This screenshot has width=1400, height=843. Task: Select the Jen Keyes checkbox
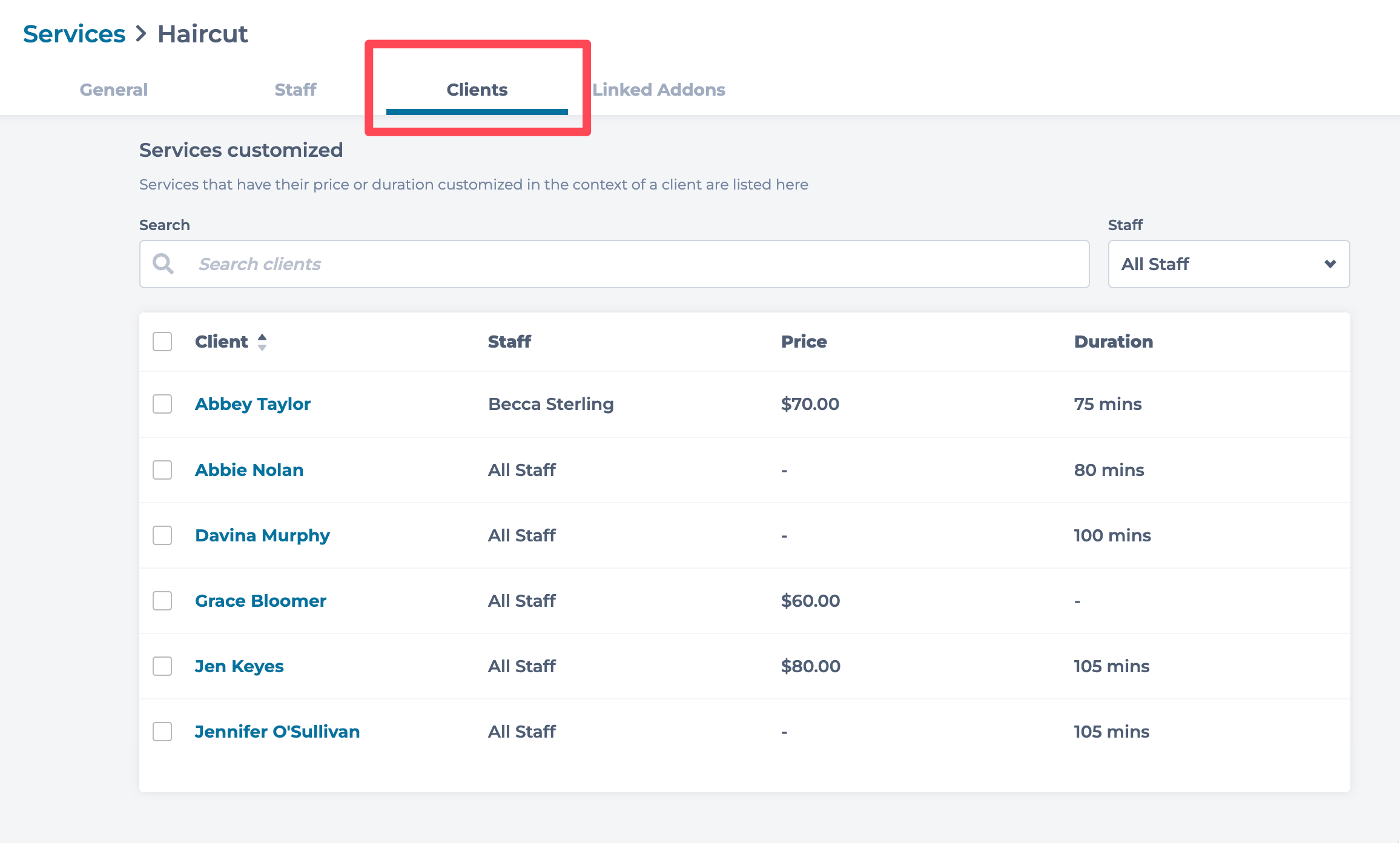pos(162,666)
